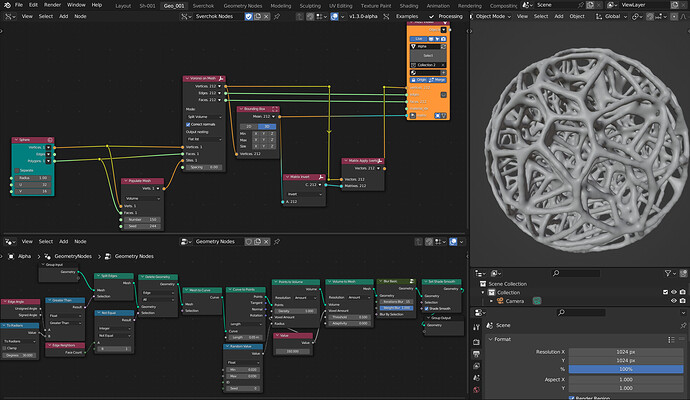The width and height of the screenshot is (690, 400).
Task: Click the Geometry Nodes modifier icon in the breadcrumb
Action: point(47,256)
